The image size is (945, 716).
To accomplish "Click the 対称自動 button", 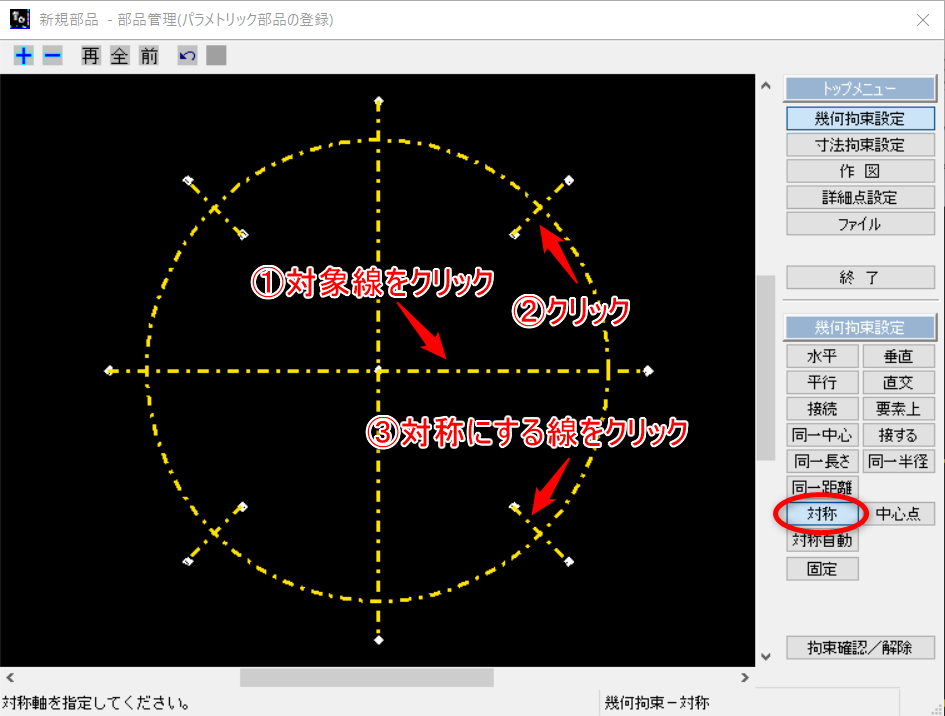I will 822,540.
